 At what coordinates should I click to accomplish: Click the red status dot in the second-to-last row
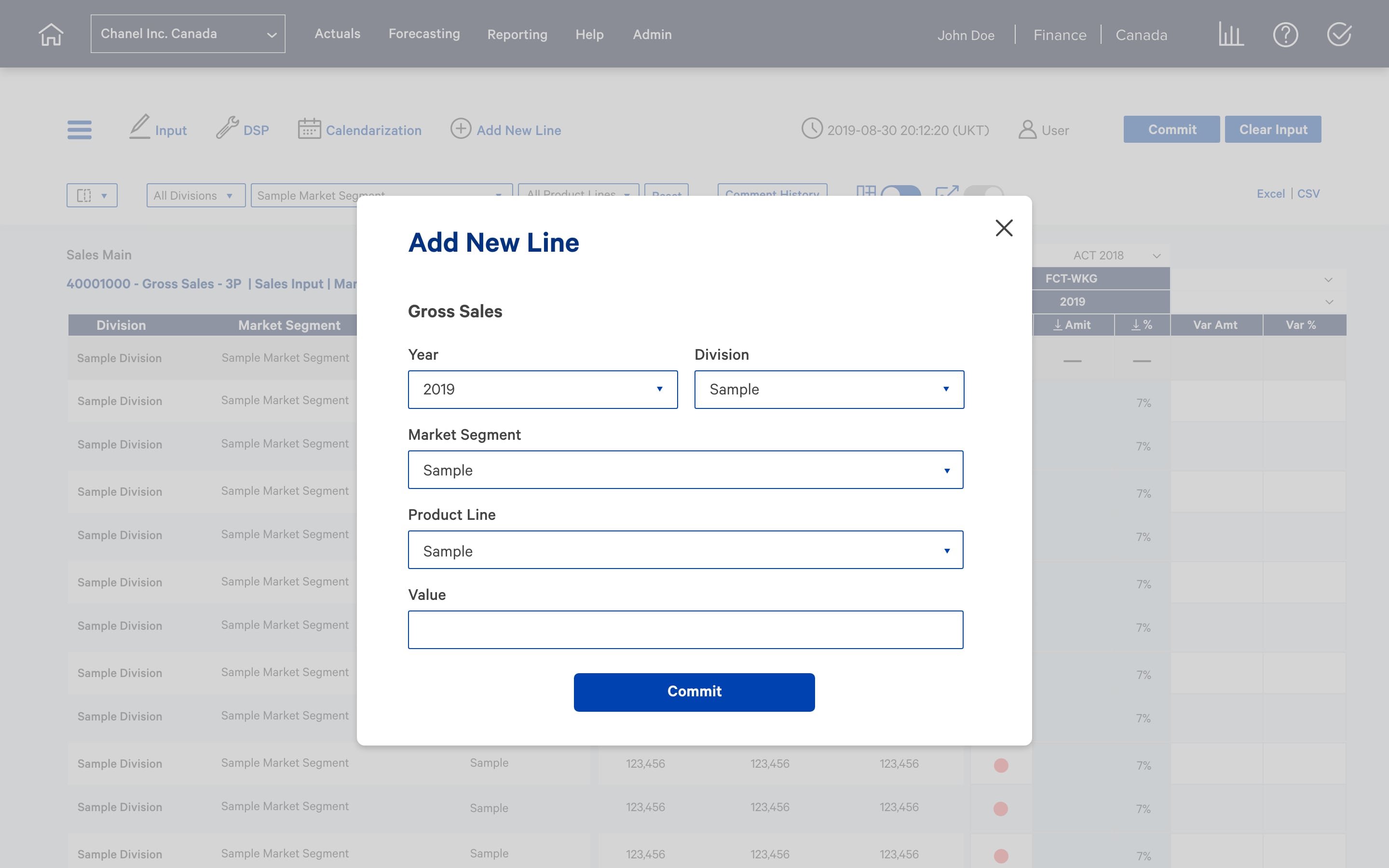(1000, 809)
